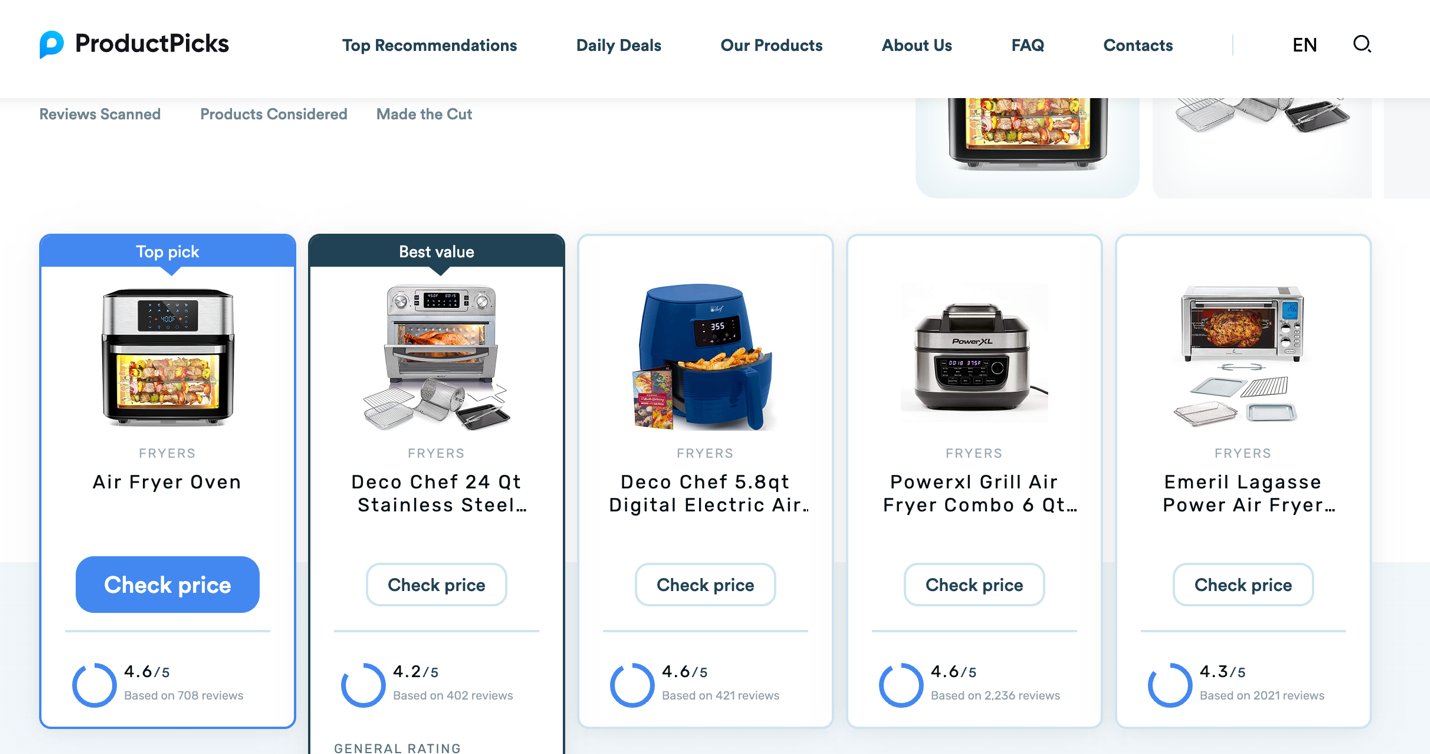Open the search magnifier icon

click(1362, 44)
